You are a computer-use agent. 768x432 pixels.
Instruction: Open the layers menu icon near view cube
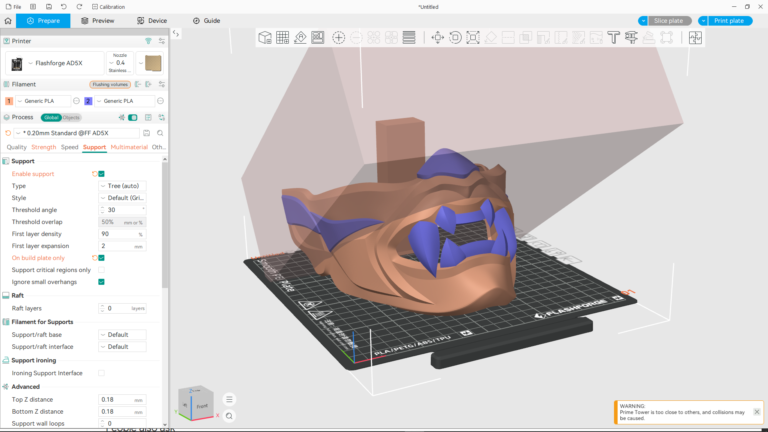coord(229,400)
